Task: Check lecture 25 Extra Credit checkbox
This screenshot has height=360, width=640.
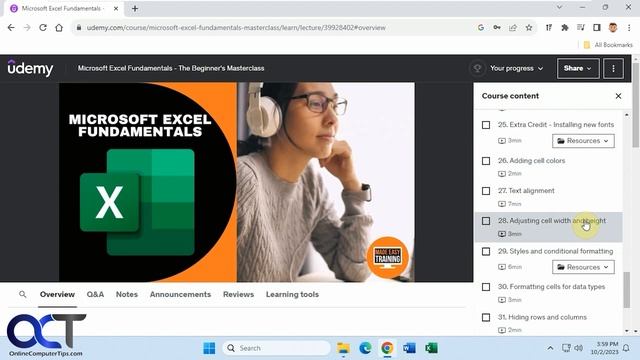Action: [486, 125]
